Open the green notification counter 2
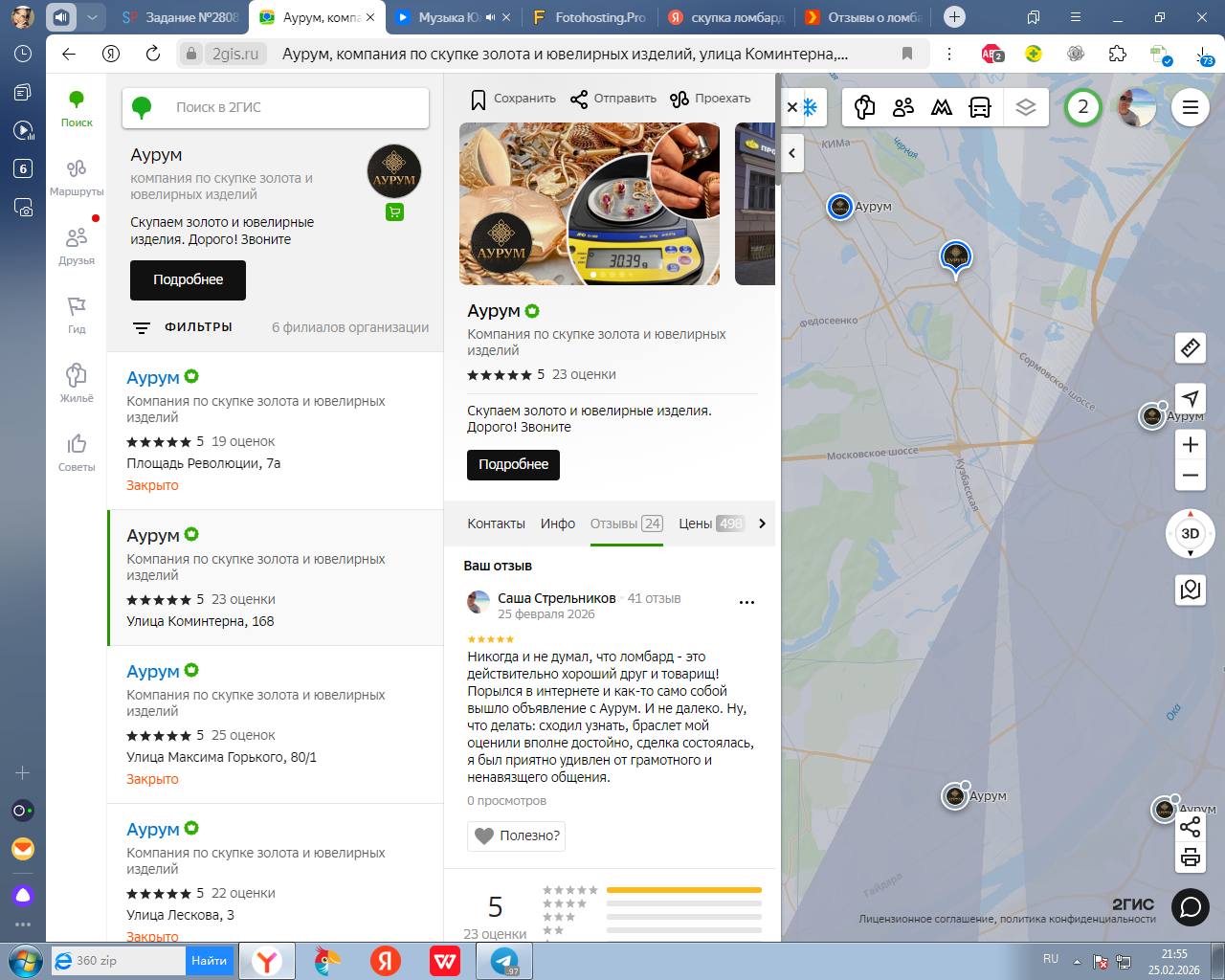The width and height of the screenshot is (1225, 980). [x=1083, y=107]
